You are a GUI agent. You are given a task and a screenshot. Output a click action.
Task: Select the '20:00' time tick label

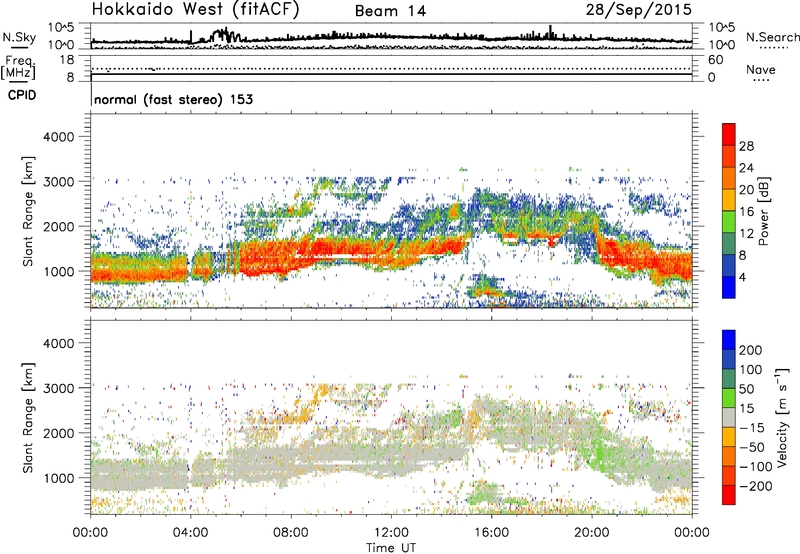tap(591, 533)
